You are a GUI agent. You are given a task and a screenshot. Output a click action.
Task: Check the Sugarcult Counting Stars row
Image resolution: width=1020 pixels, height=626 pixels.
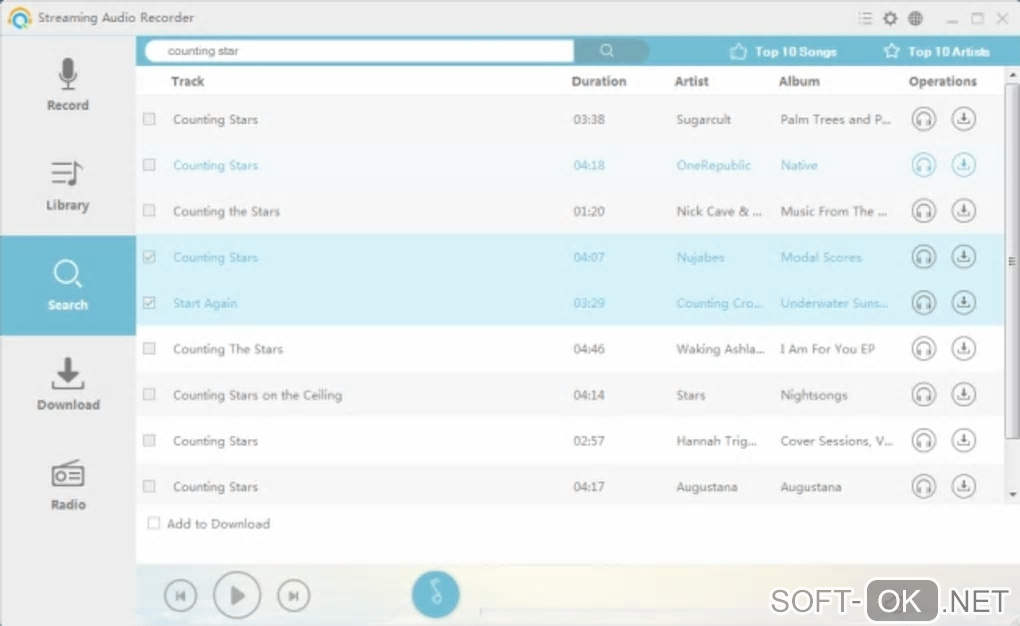(x=149, y=119)
